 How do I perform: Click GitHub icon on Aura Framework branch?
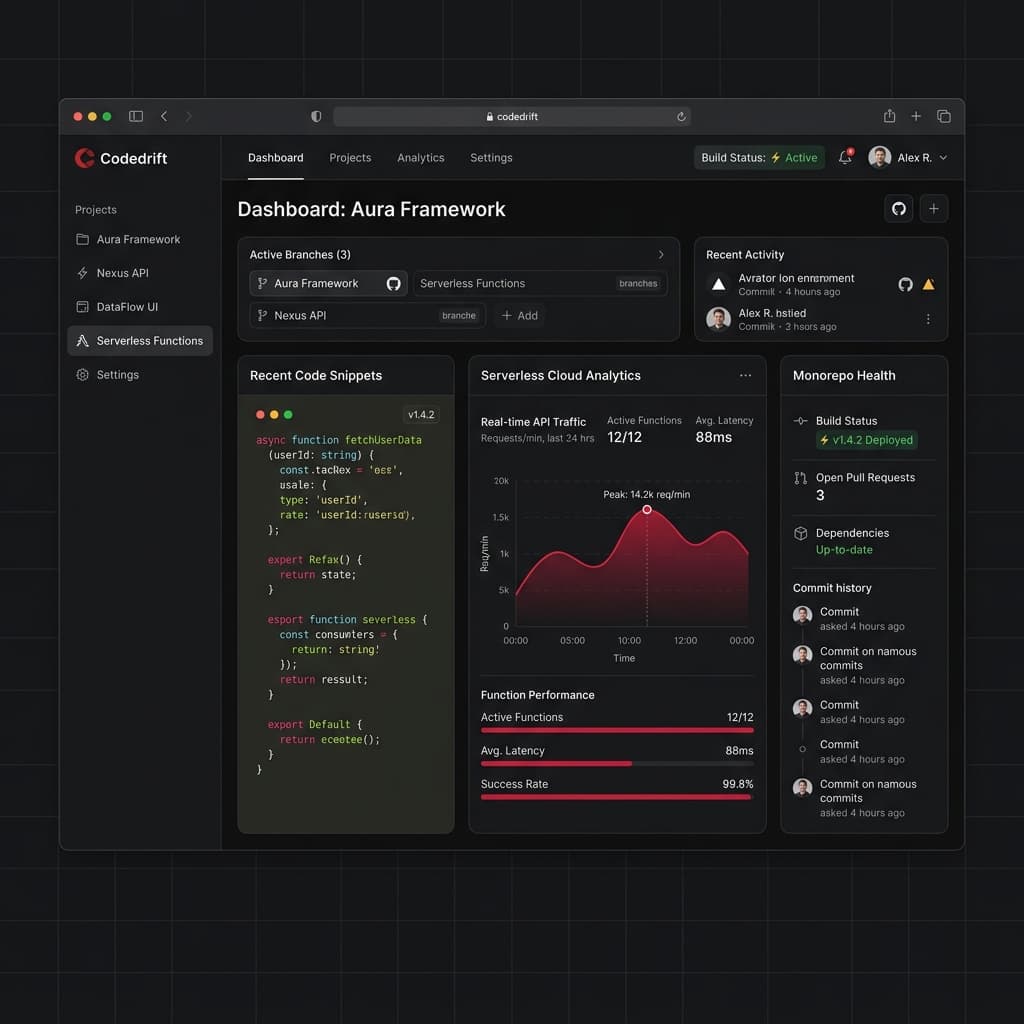(393, 283)
